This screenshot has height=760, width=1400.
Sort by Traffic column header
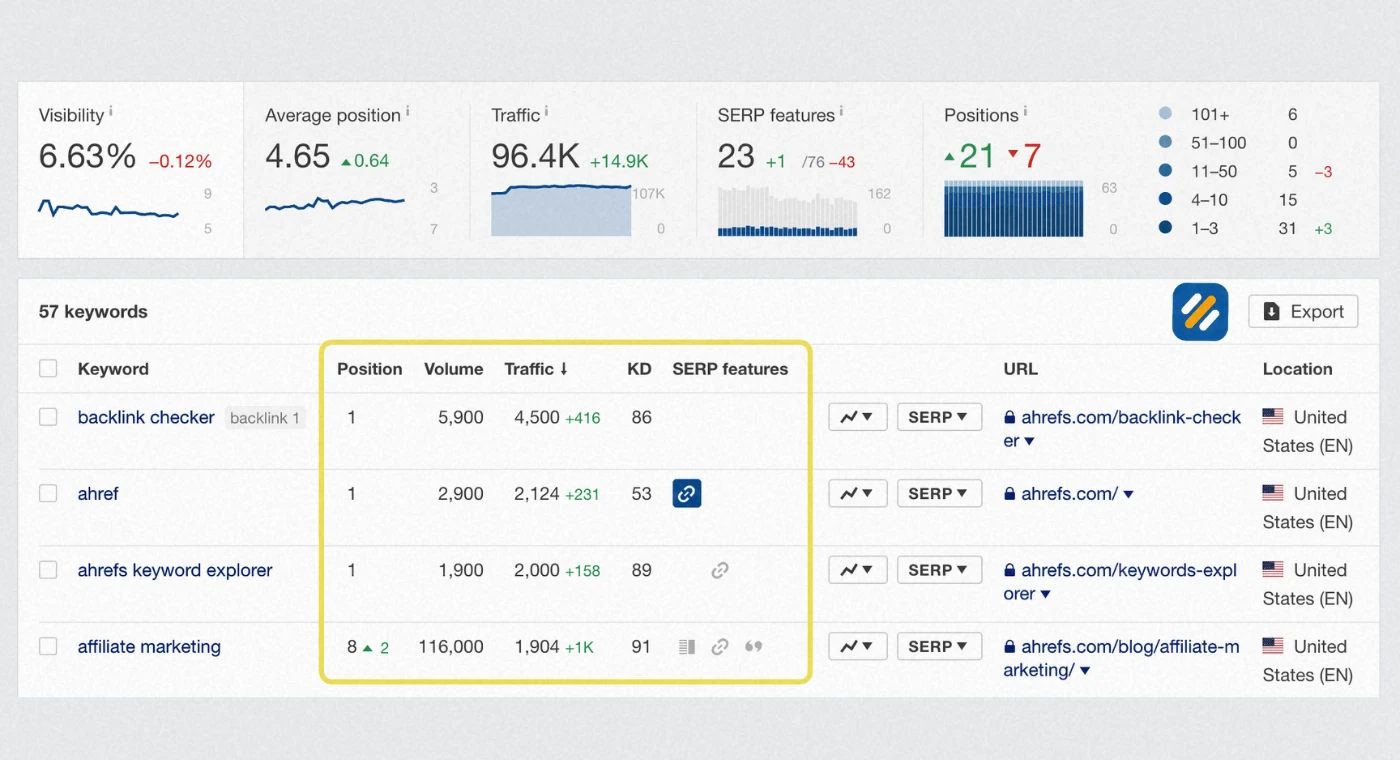point(536,369)
